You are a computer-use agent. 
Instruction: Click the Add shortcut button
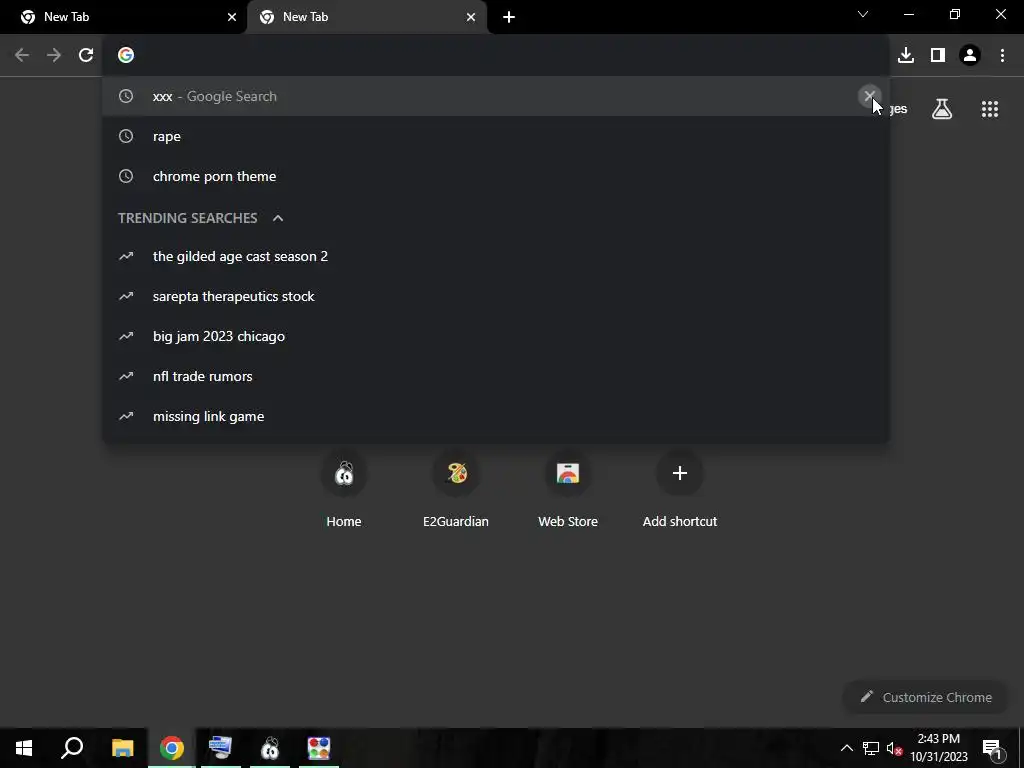(680, 488)
